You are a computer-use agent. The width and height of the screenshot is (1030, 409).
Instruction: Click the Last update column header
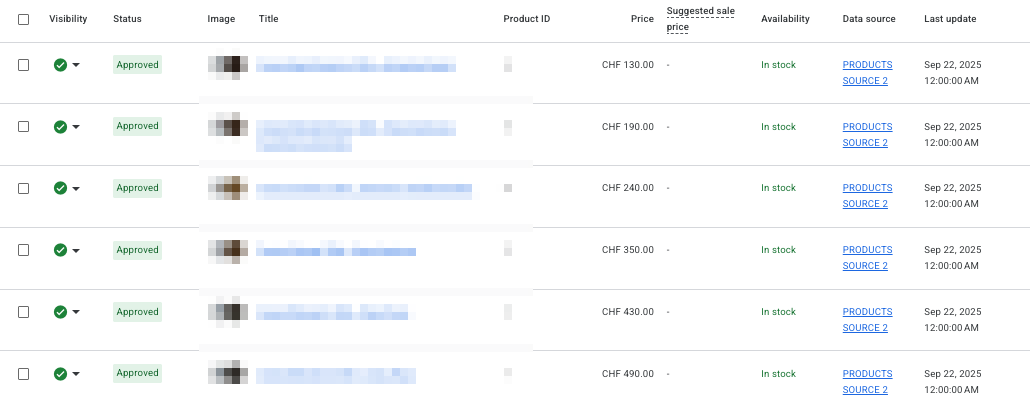click(x=950, y=19)
